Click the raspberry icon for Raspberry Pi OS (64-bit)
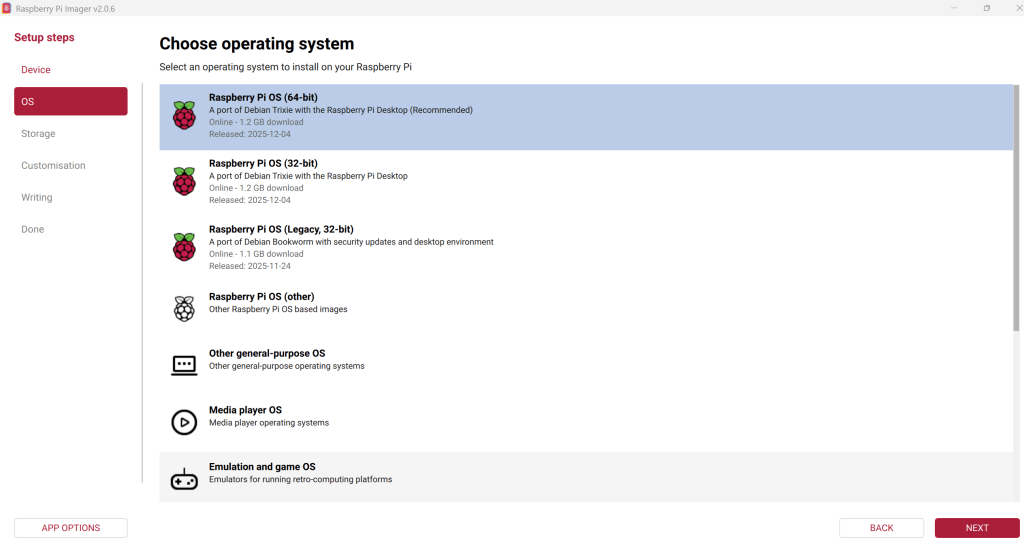 tap(184, 116)
